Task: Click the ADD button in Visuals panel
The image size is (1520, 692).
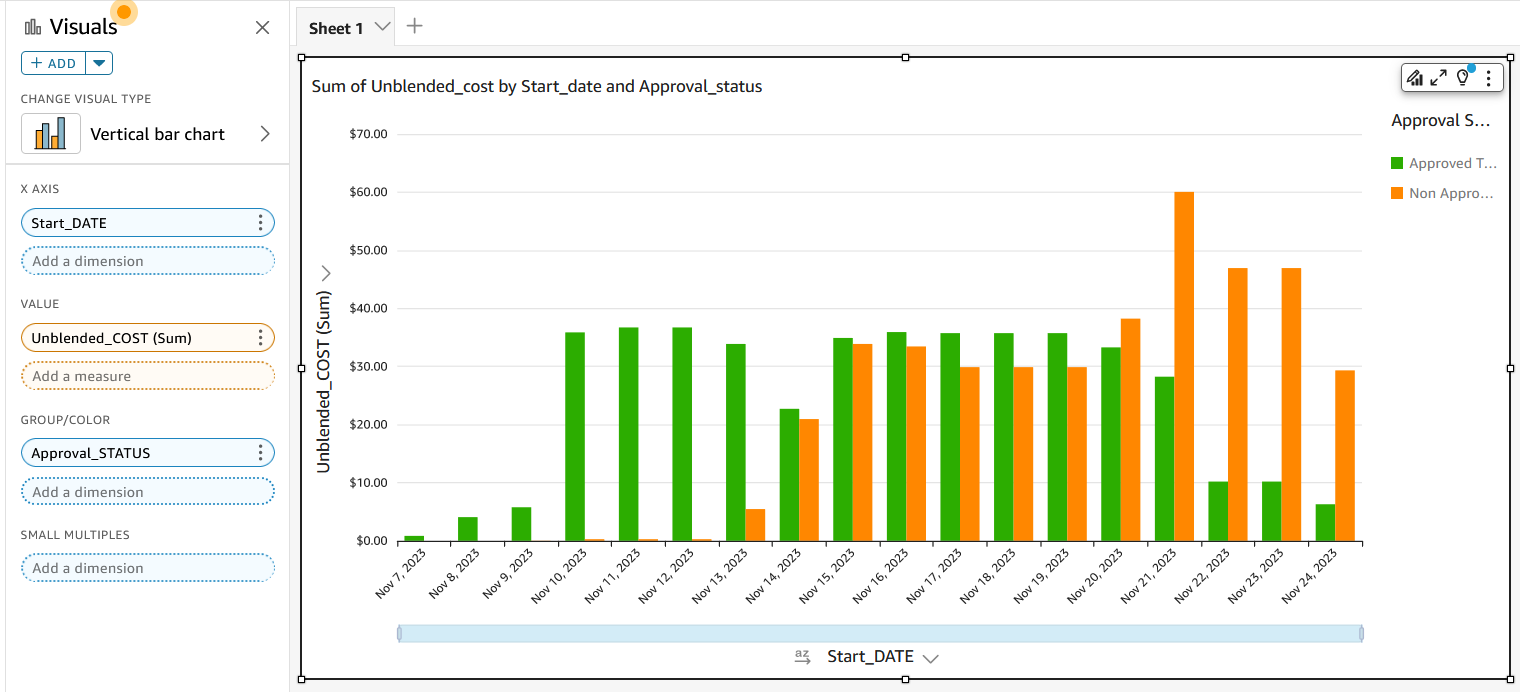Action: (55, 62)
